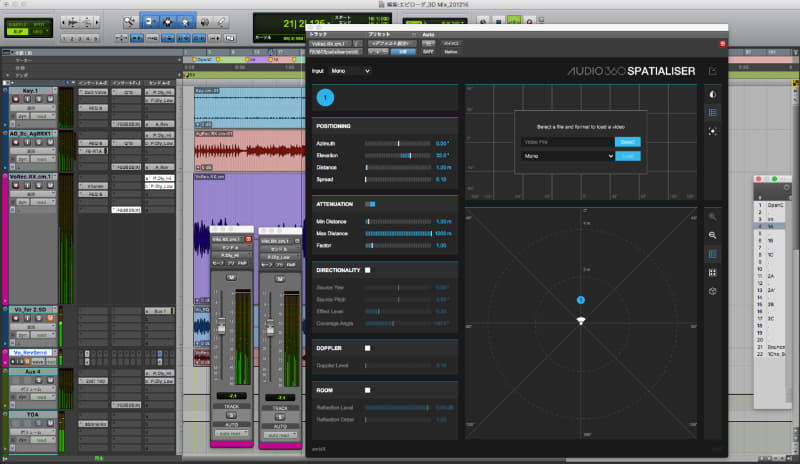Open automation mode selector on VoRec.RX.cm.1 track
The image size is (800, 464).
(x=42, y=202)
